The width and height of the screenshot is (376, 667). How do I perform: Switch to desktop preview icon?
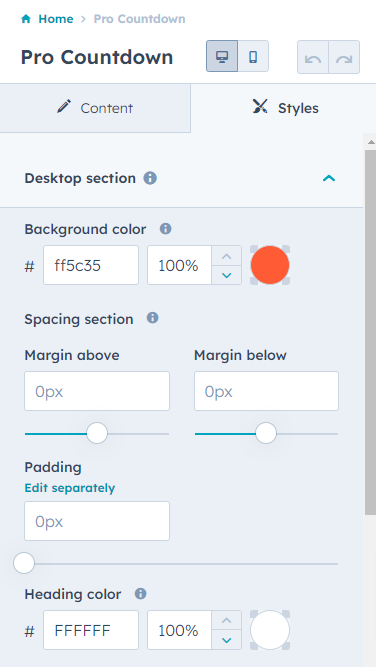222,57
